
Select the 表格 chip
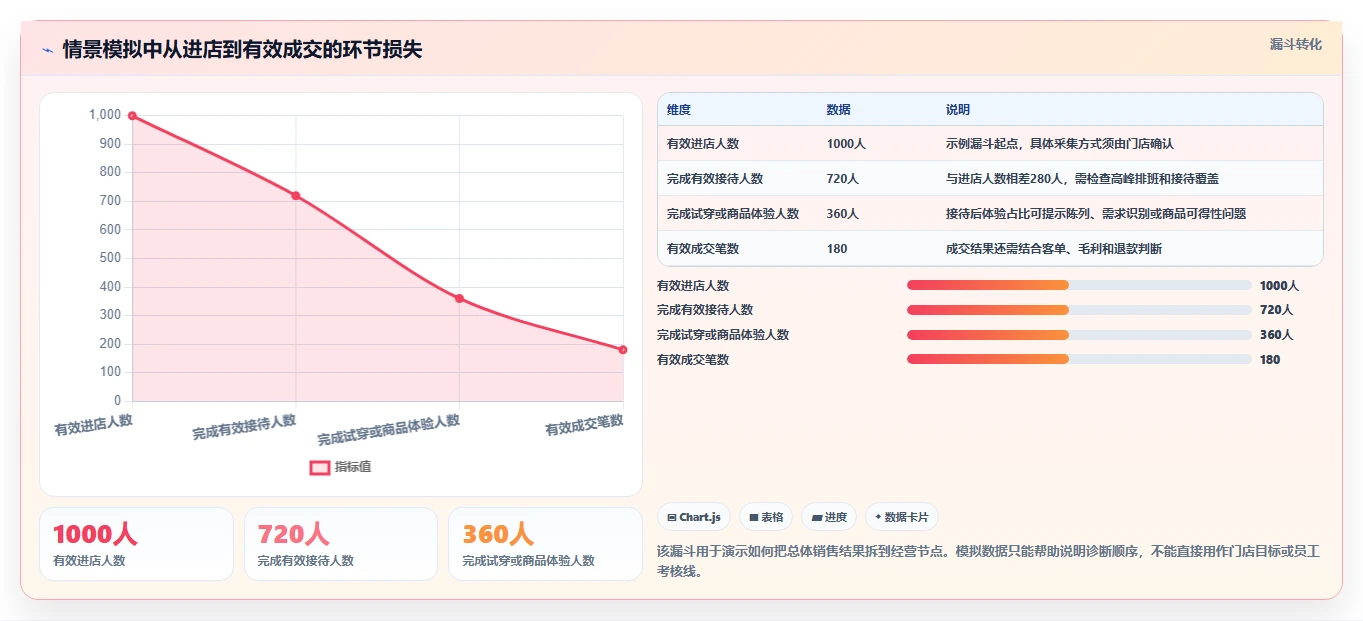click(766, 517)
